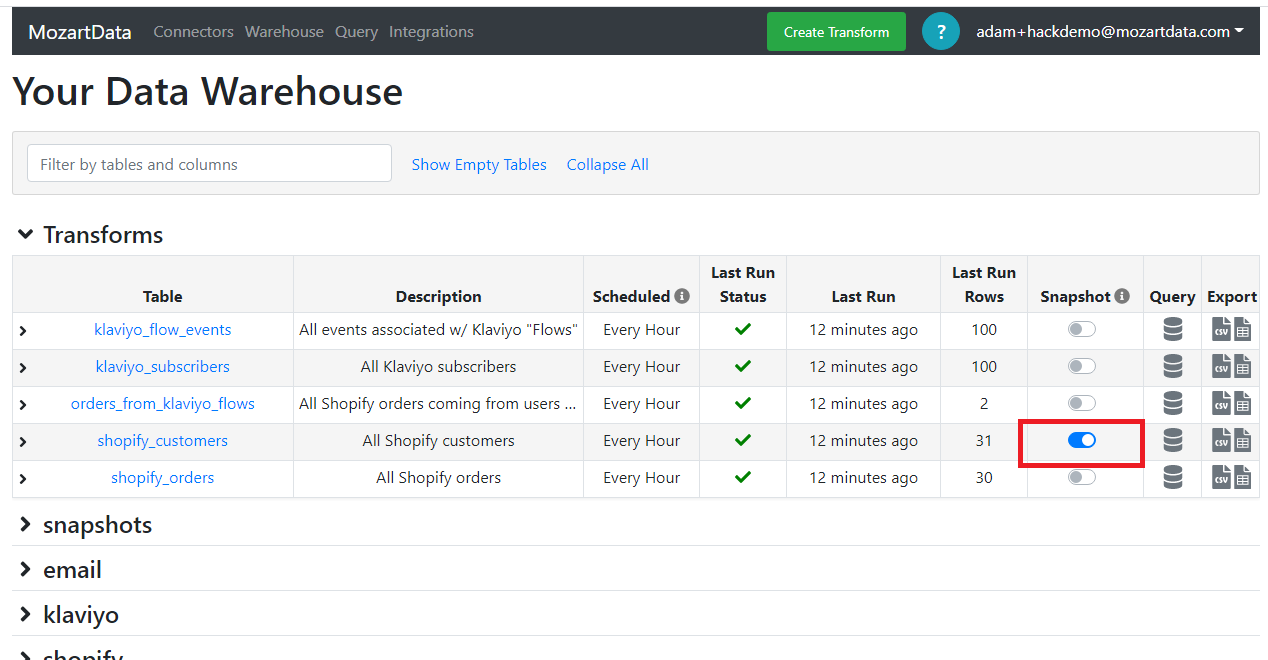Export klaviyo_subscribers to spreadsheet

[x=1242, y=366]
